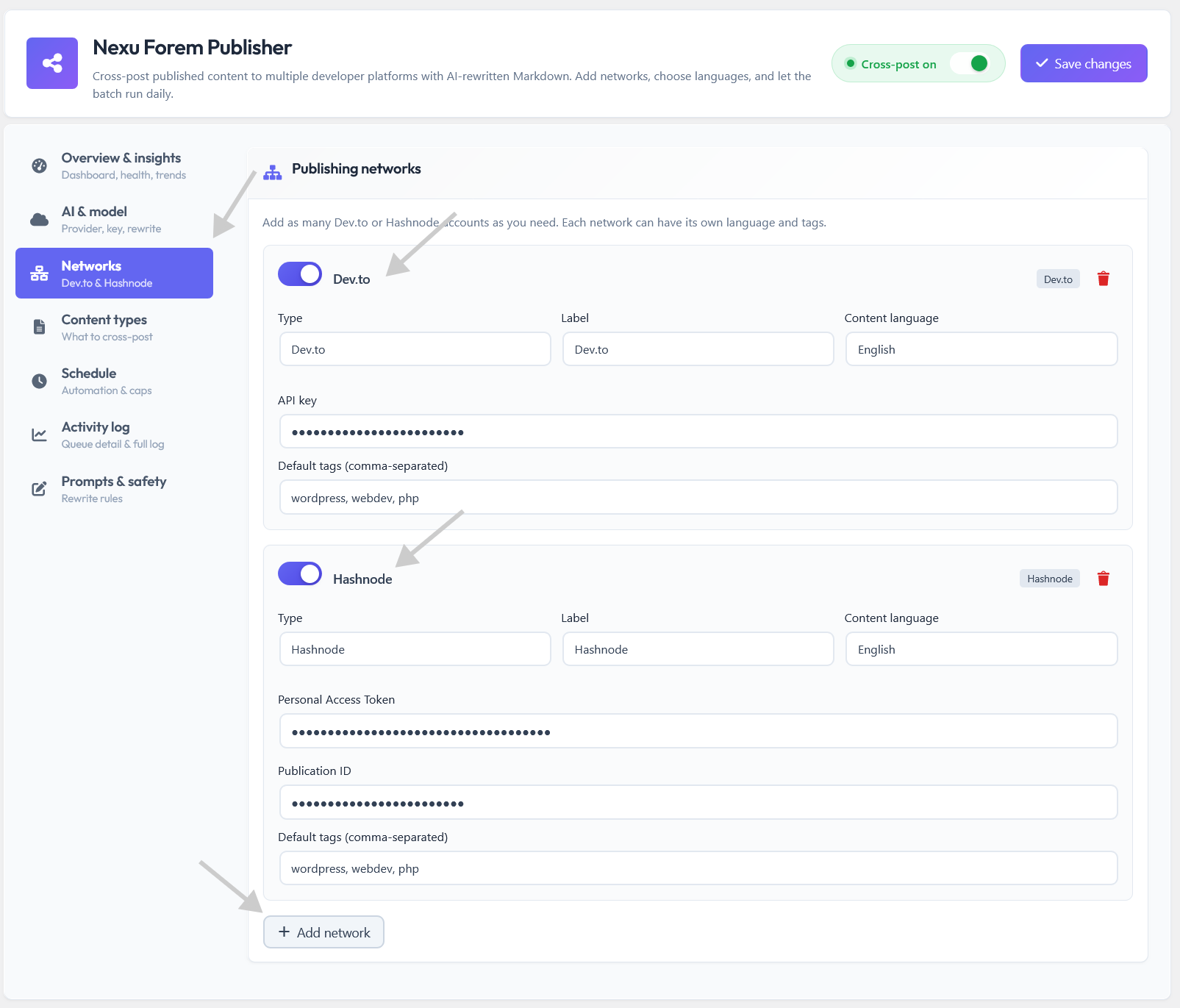Disable the Hashnode network toggle
Image resolution: width=1180 pixels, height=1008 pixels.
pyautogui.click(x=300, y=573)
